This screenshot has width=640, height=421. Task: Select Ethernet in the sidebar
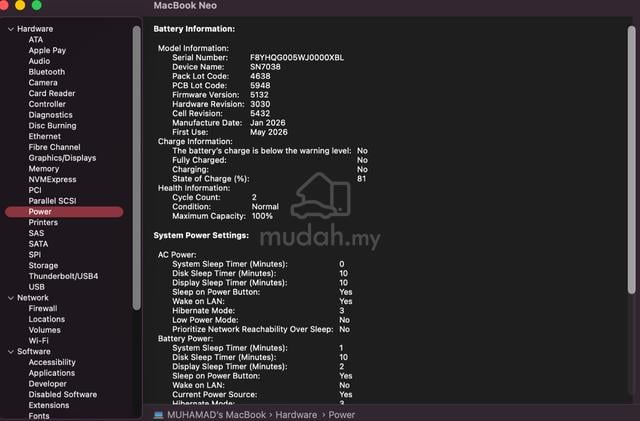point(44,136)
